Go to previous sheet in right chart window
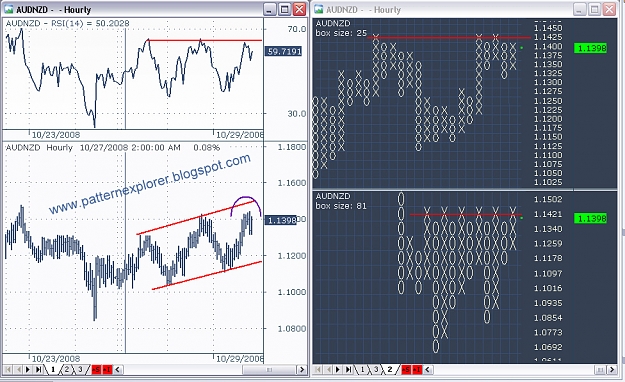Screen dimensions: 625x382 (x=328, y=370)
